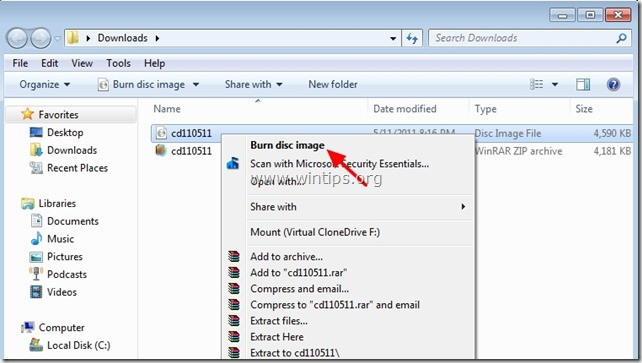Click the Forward navigation arrow button
The height and width of the screenshot is (363, 642).
(41, 38)
